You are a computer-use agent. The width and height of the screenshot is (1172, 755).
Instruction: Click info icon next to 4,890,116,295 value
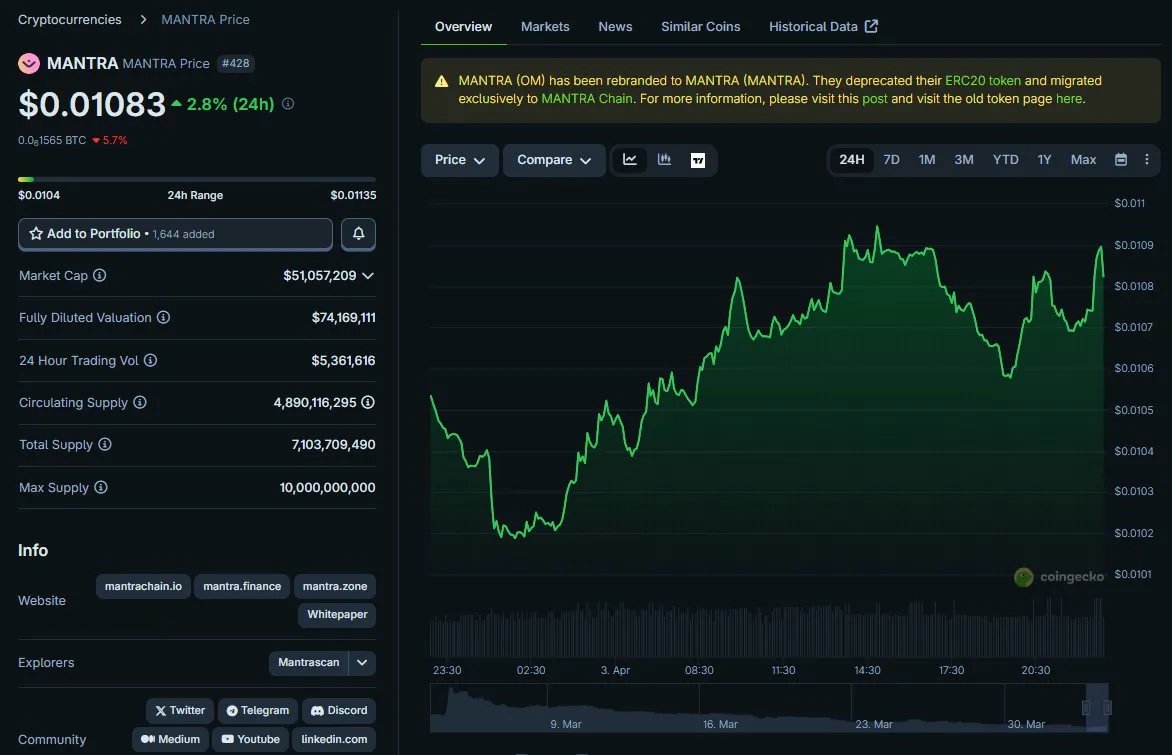(x=368, y=402)
